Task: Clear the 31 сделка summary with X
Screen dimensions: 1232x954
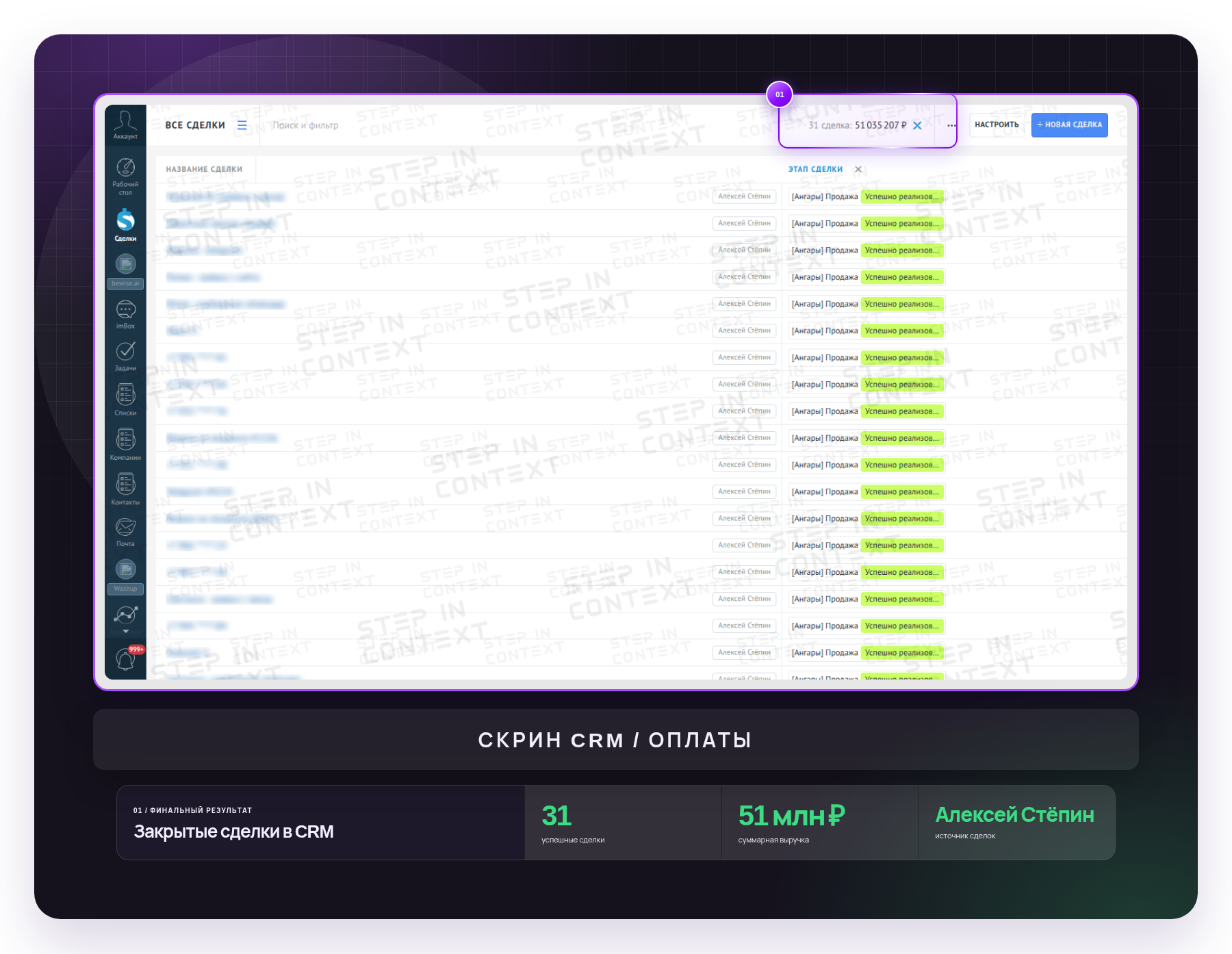Action: [x=917, y=125]
